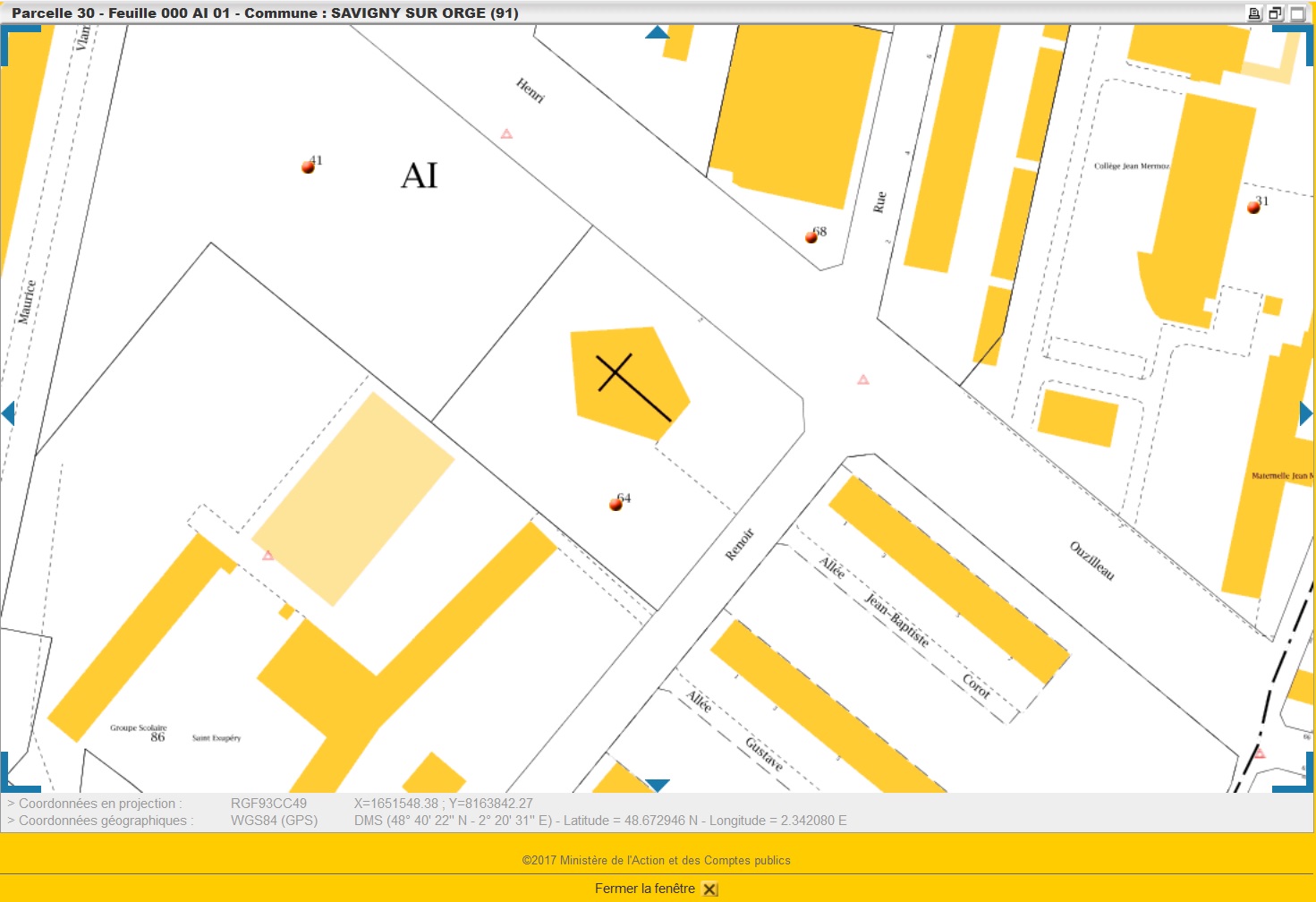This screenshot has width=1316, height=902.
Task: Click the 'Fermer la fenêtre' link
Action: 644,889
